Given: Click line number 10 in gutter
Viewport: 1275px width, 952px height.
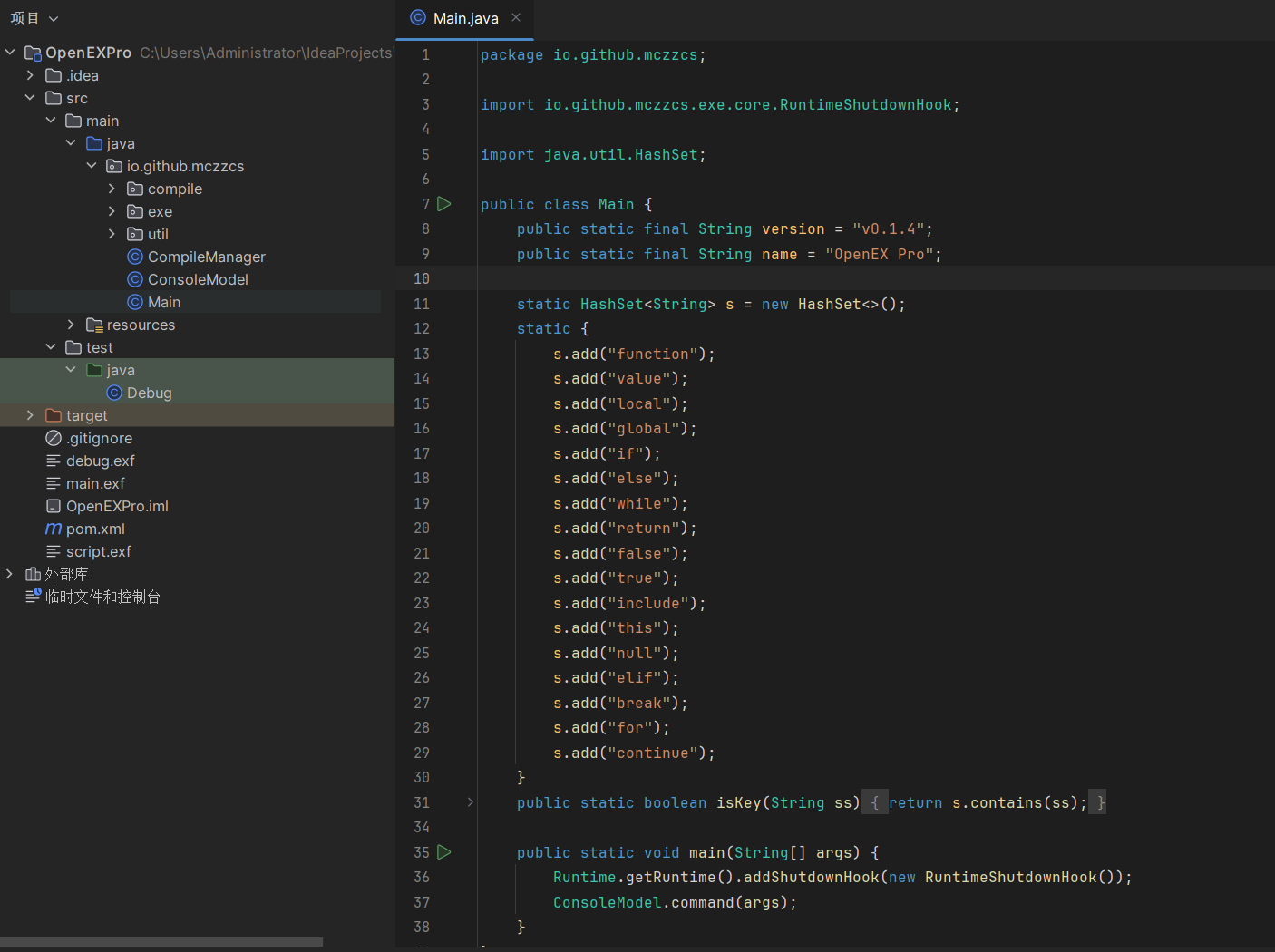Looking at the screenshot, I should coord(422,278).
